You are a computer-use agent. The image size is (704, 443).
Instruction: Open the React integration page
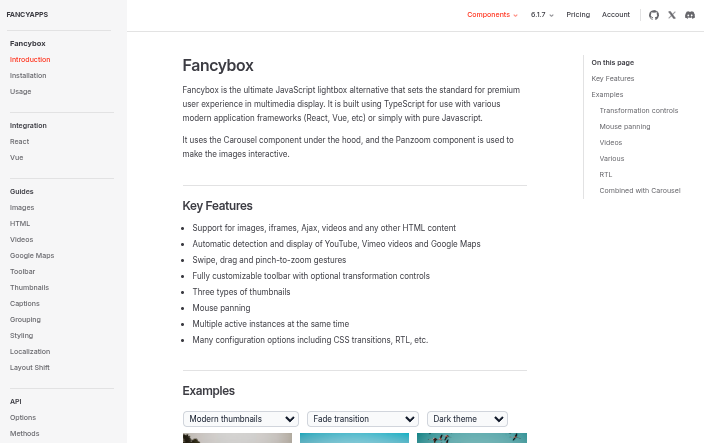point(19,141)
